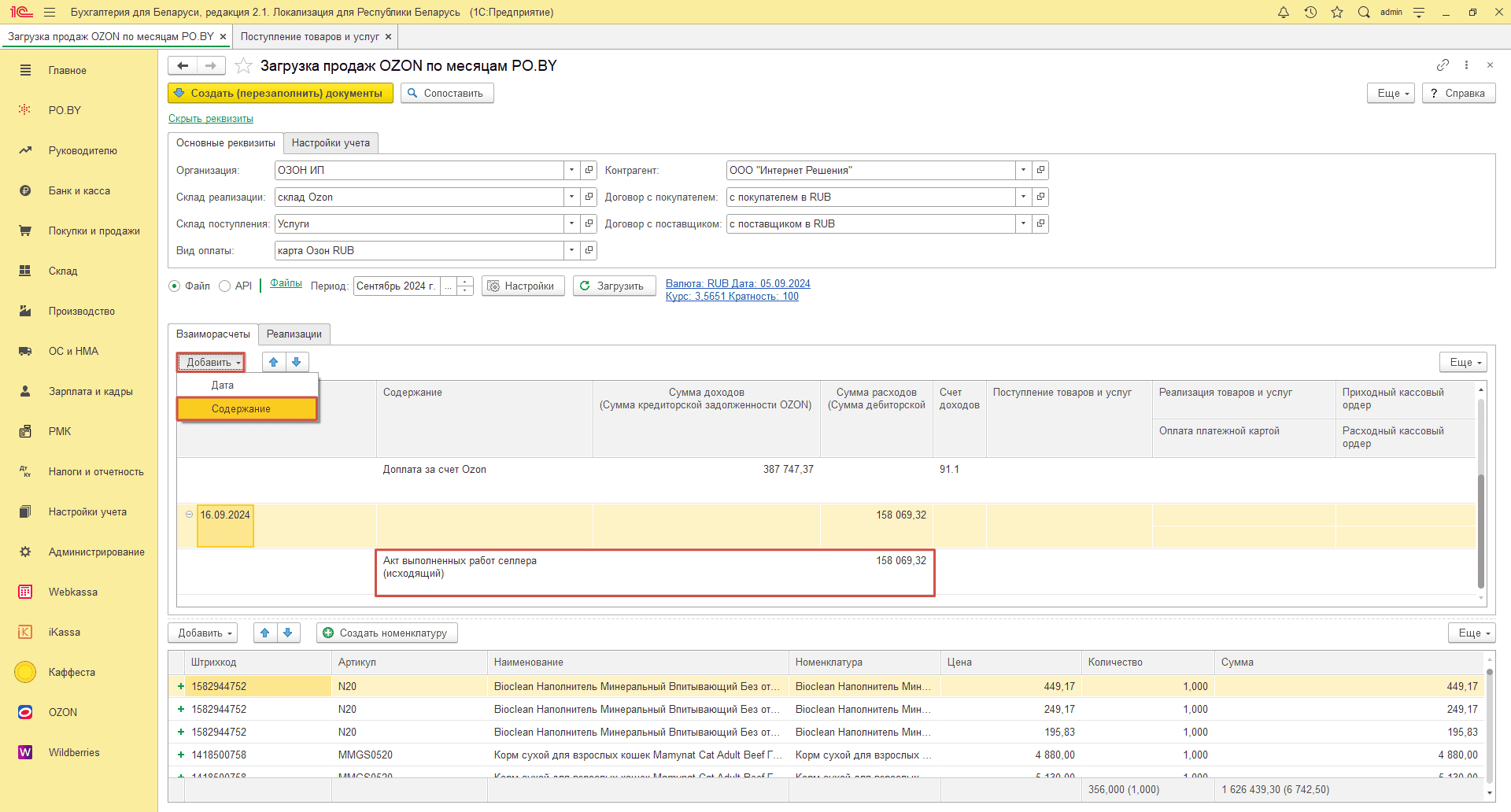Open the form's three-dot options menu

click(1466, 65)
